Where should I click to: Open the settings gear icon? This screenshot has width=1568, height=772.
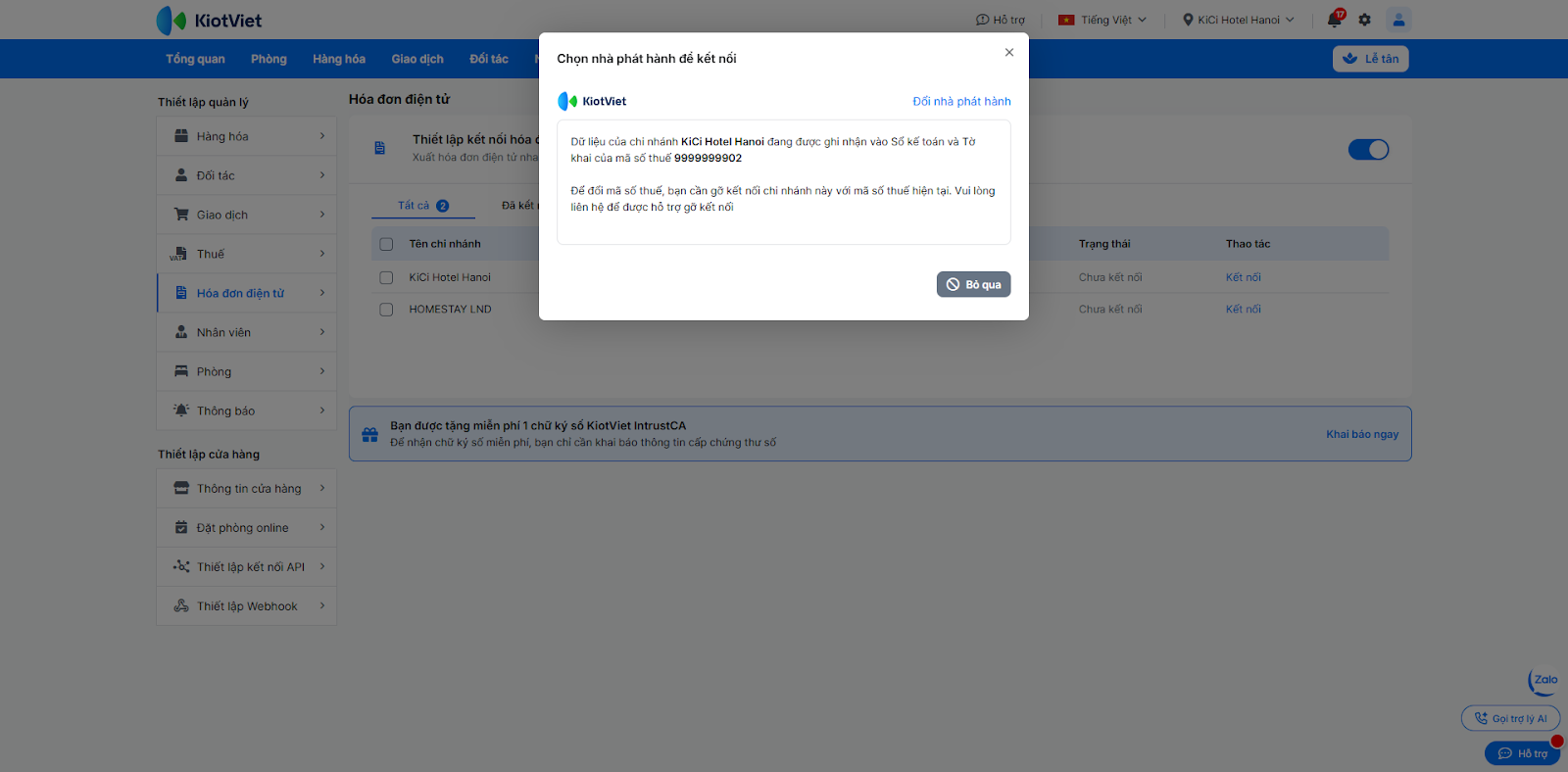click(1365, 20)
